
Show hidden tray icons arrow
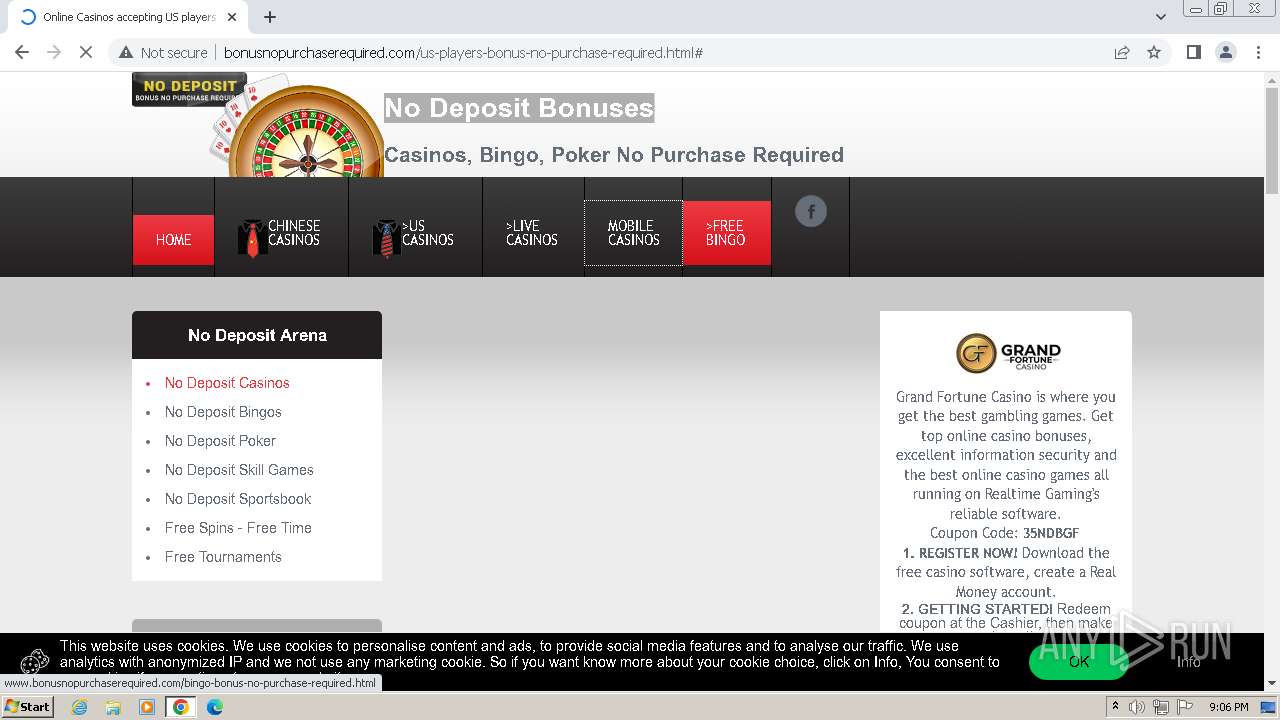pos(1116,707)
